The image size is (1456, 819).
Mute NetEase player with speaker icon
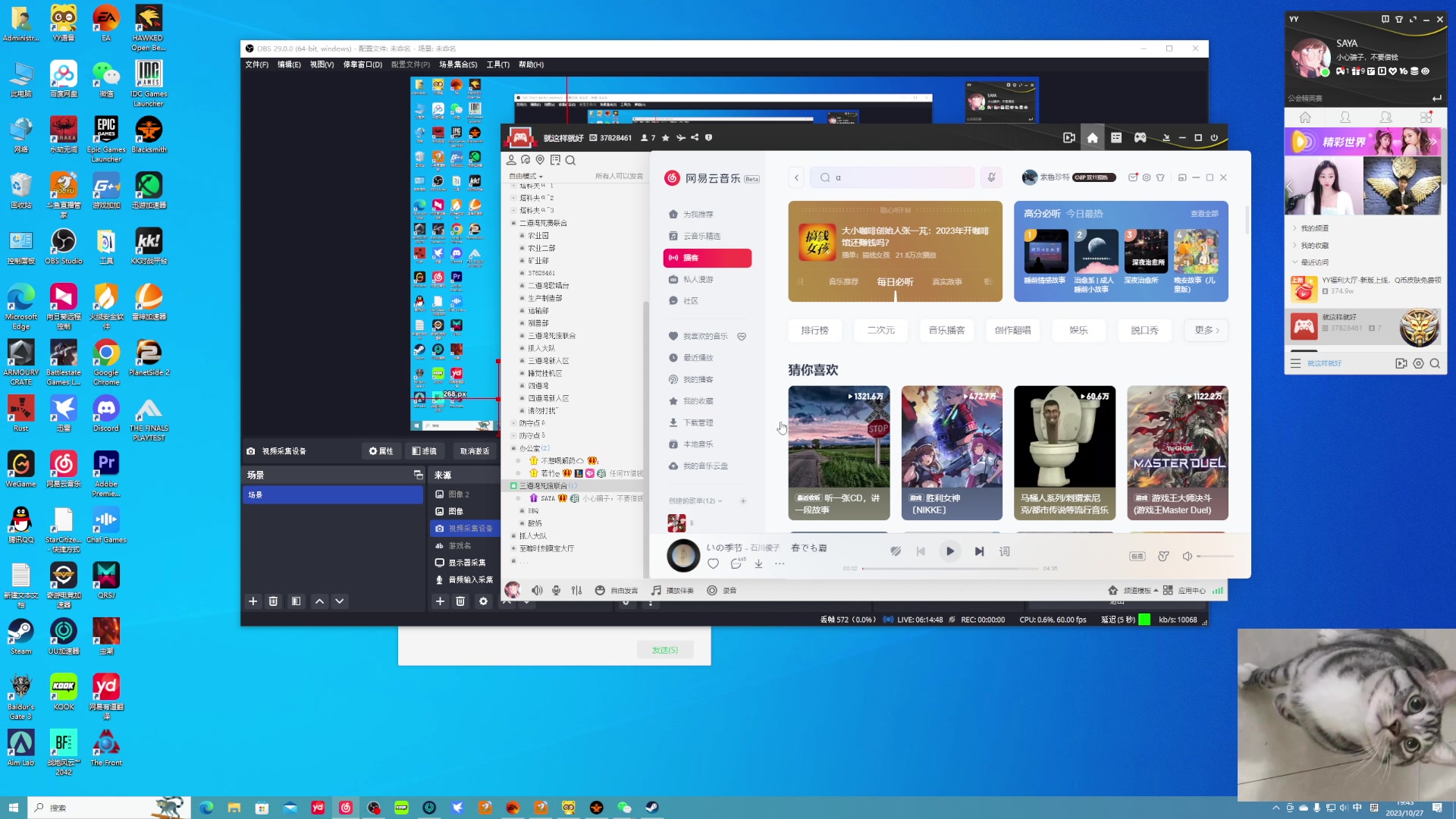(1188, 556)
